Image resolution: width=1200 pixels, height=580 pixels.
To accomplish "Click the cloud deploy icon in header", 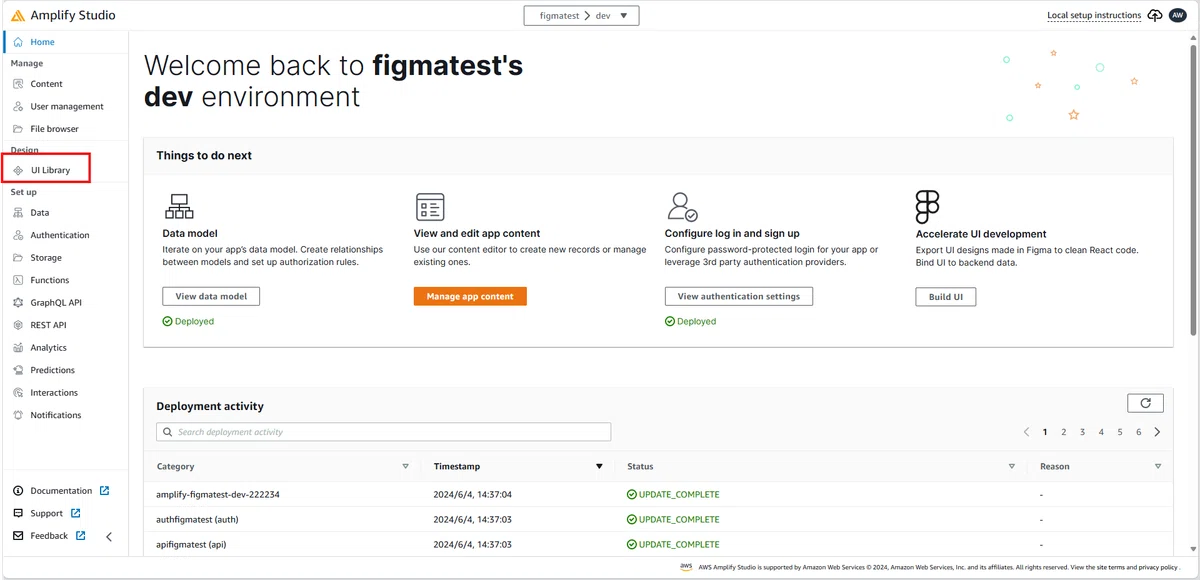I will (1155, 16).
